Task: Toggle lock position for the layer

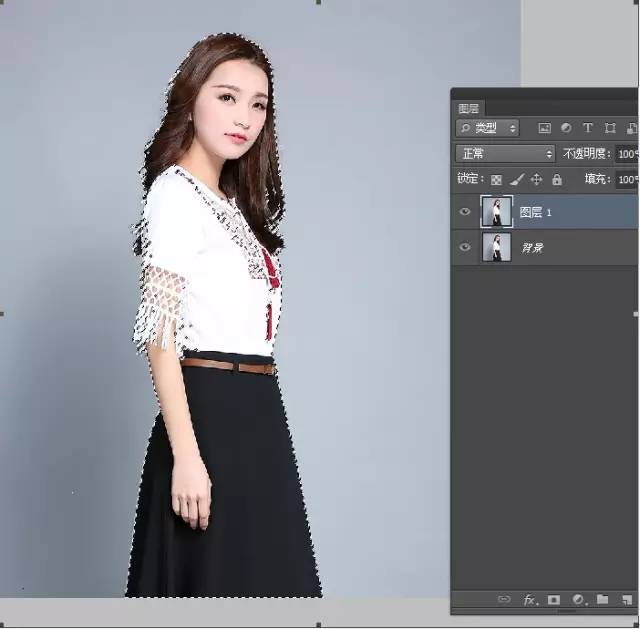Action: tap(536, 180)
